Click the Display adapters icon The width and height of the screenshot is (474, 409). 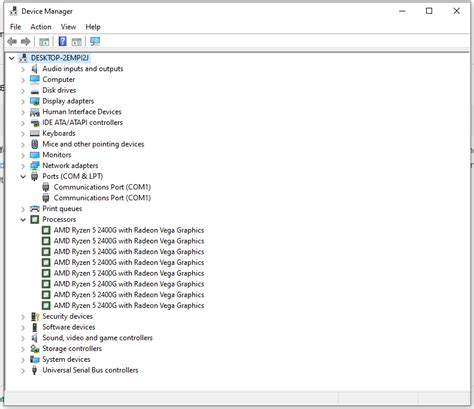35,101
